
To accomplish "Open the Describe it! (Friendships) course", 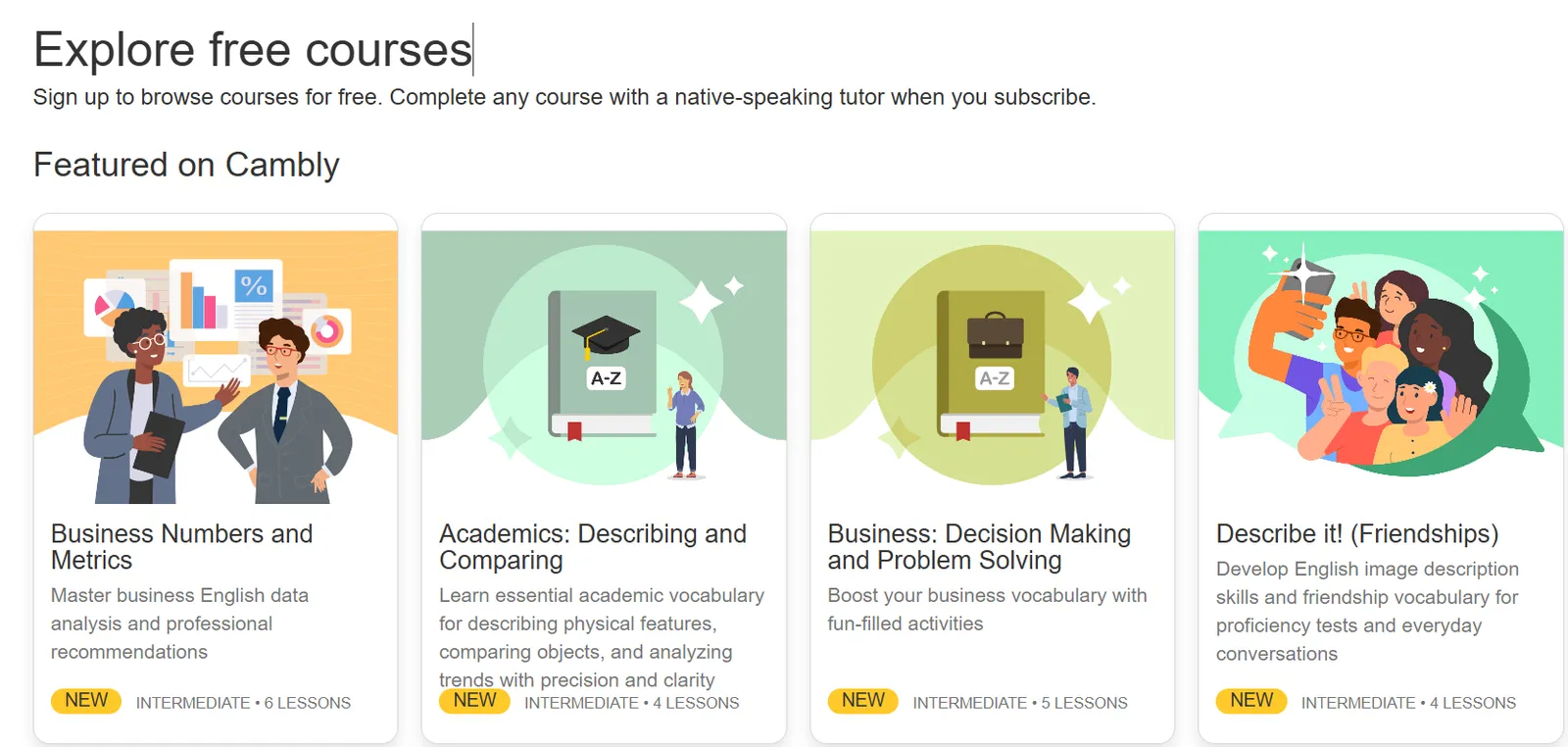I will click(1357, 533).
